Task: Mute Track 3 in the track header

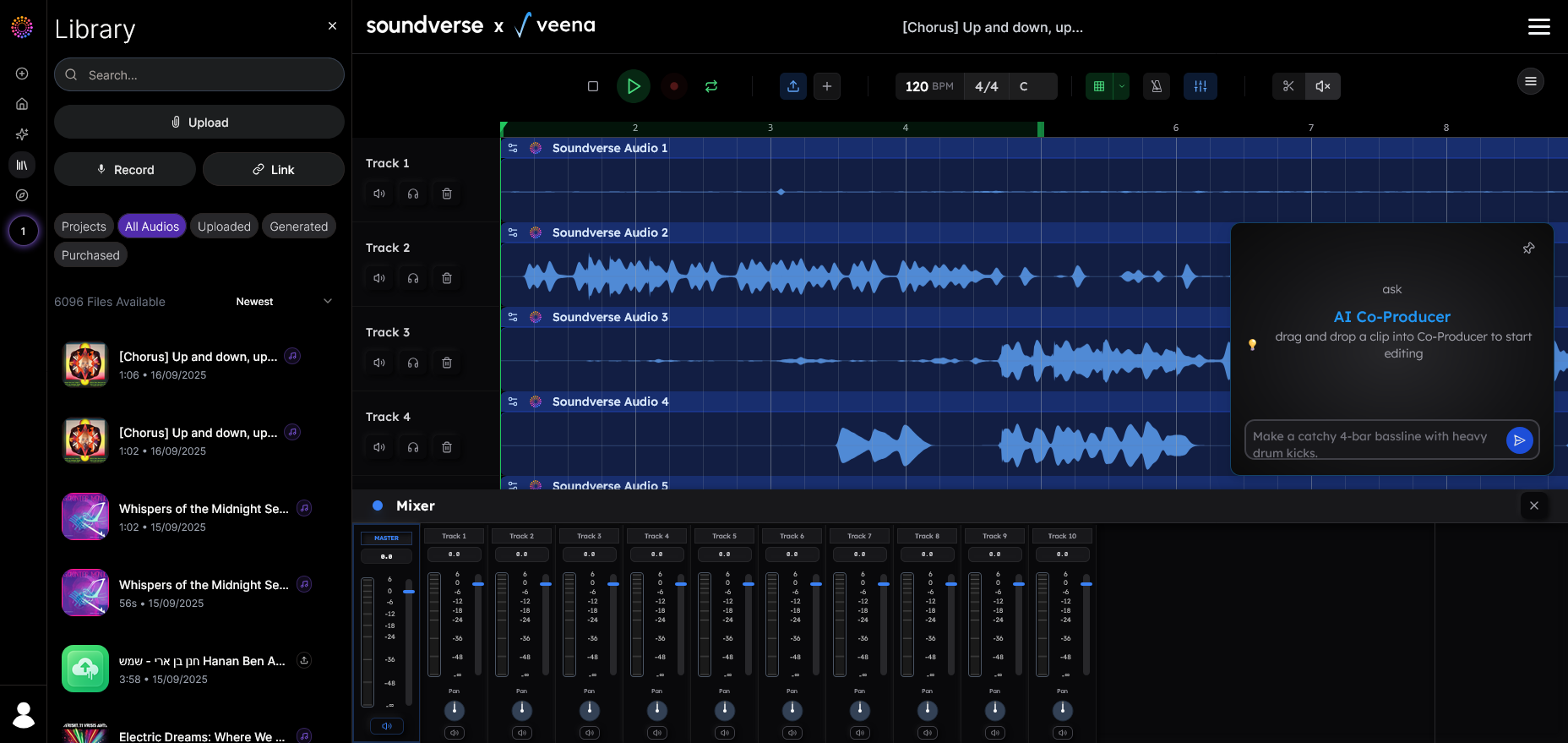Action: (379, 363)
